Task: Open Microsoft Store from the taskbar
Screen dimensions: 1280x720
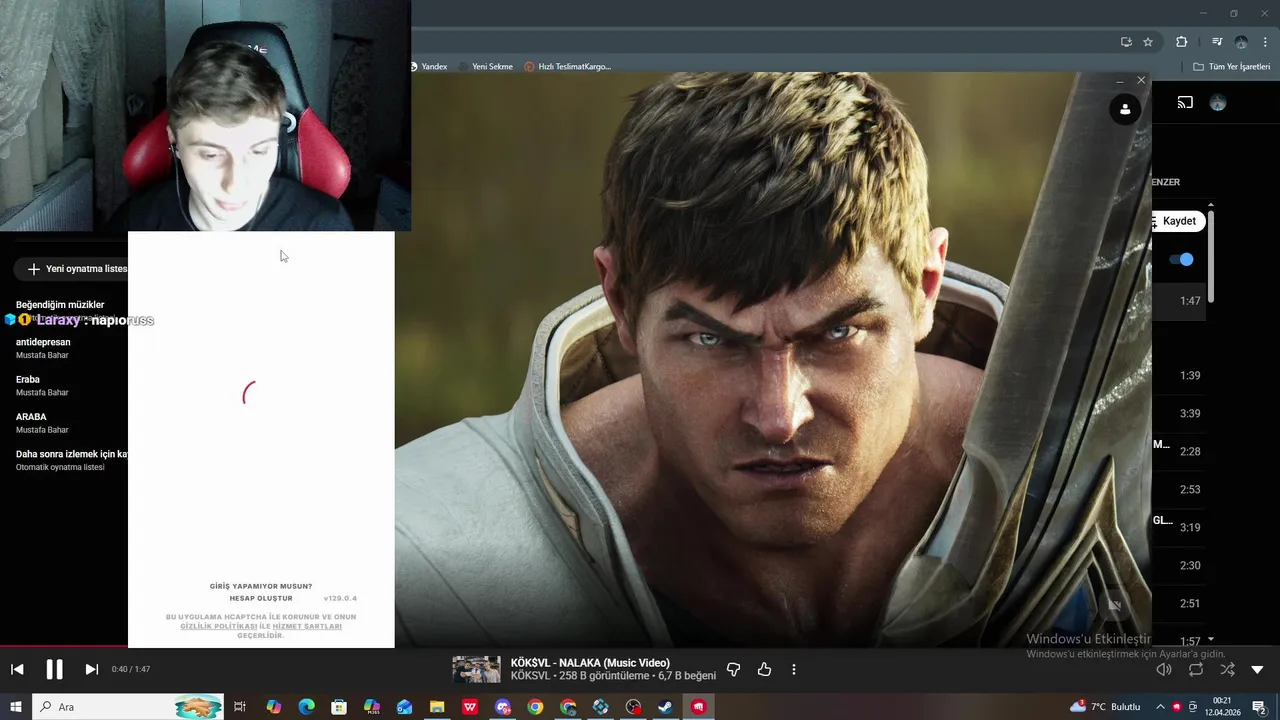Action: pos(339,707)
